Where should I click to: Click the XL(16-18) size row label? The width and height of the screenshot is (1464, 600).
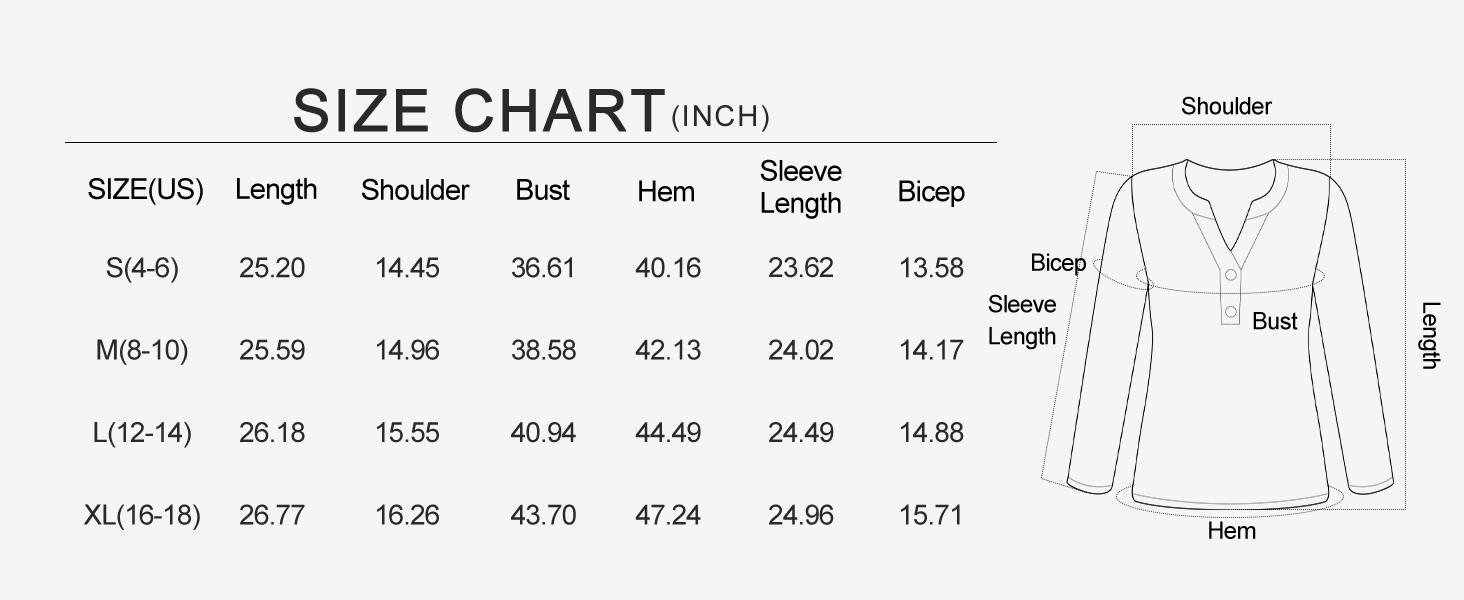pyautogui.click(x=142, y=516)
